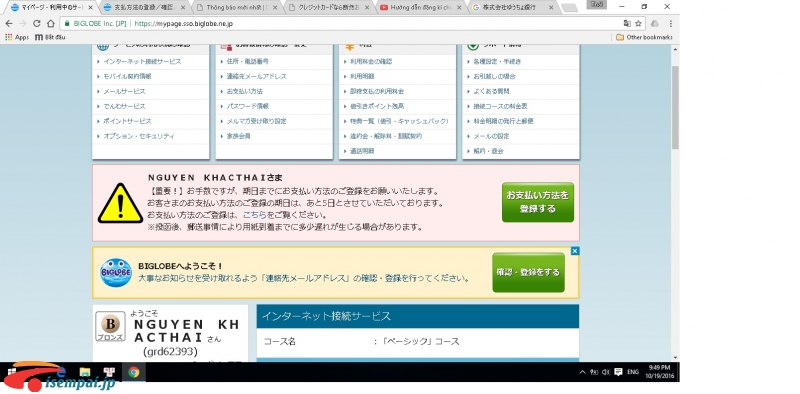Show hidden system tray icons chevron
800x394 pixels.
tap(583, 372)
